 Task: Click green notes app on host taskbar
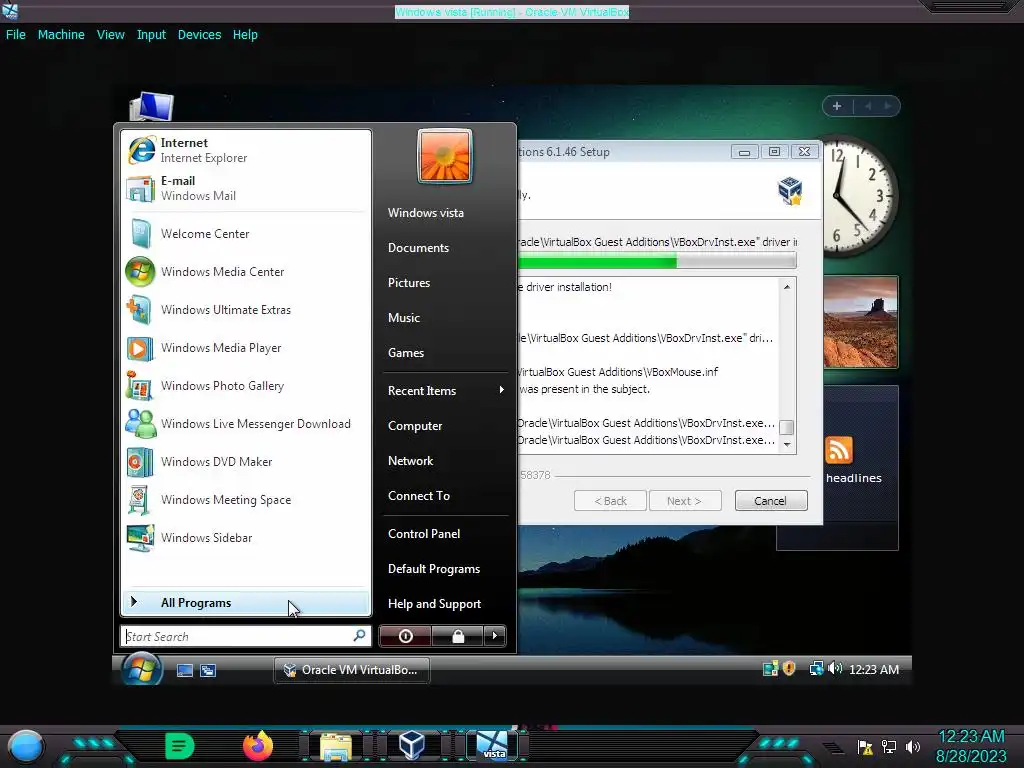[x=180, y=746]
